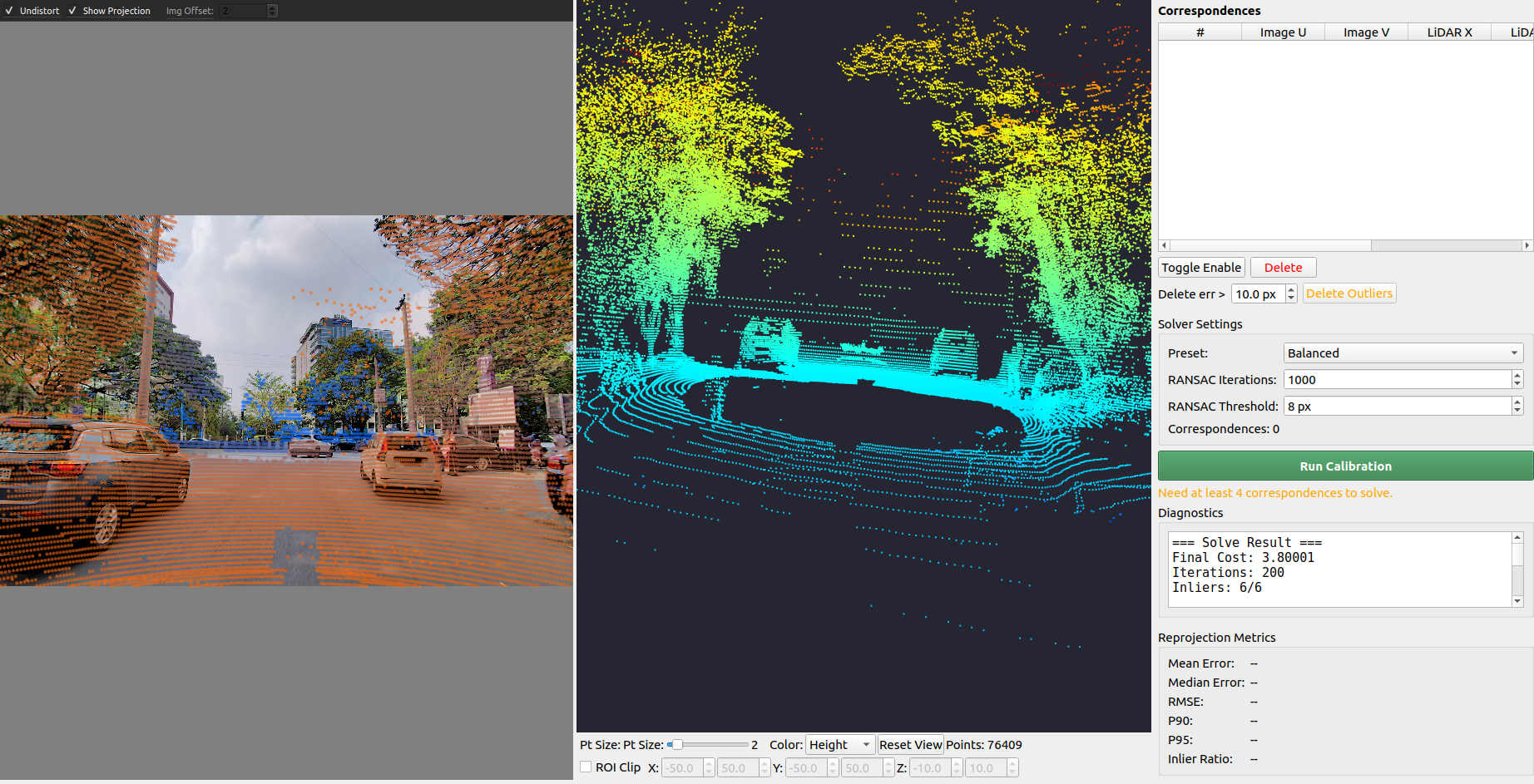Click the correspondences table right scroll arrow

(1527, 245)
